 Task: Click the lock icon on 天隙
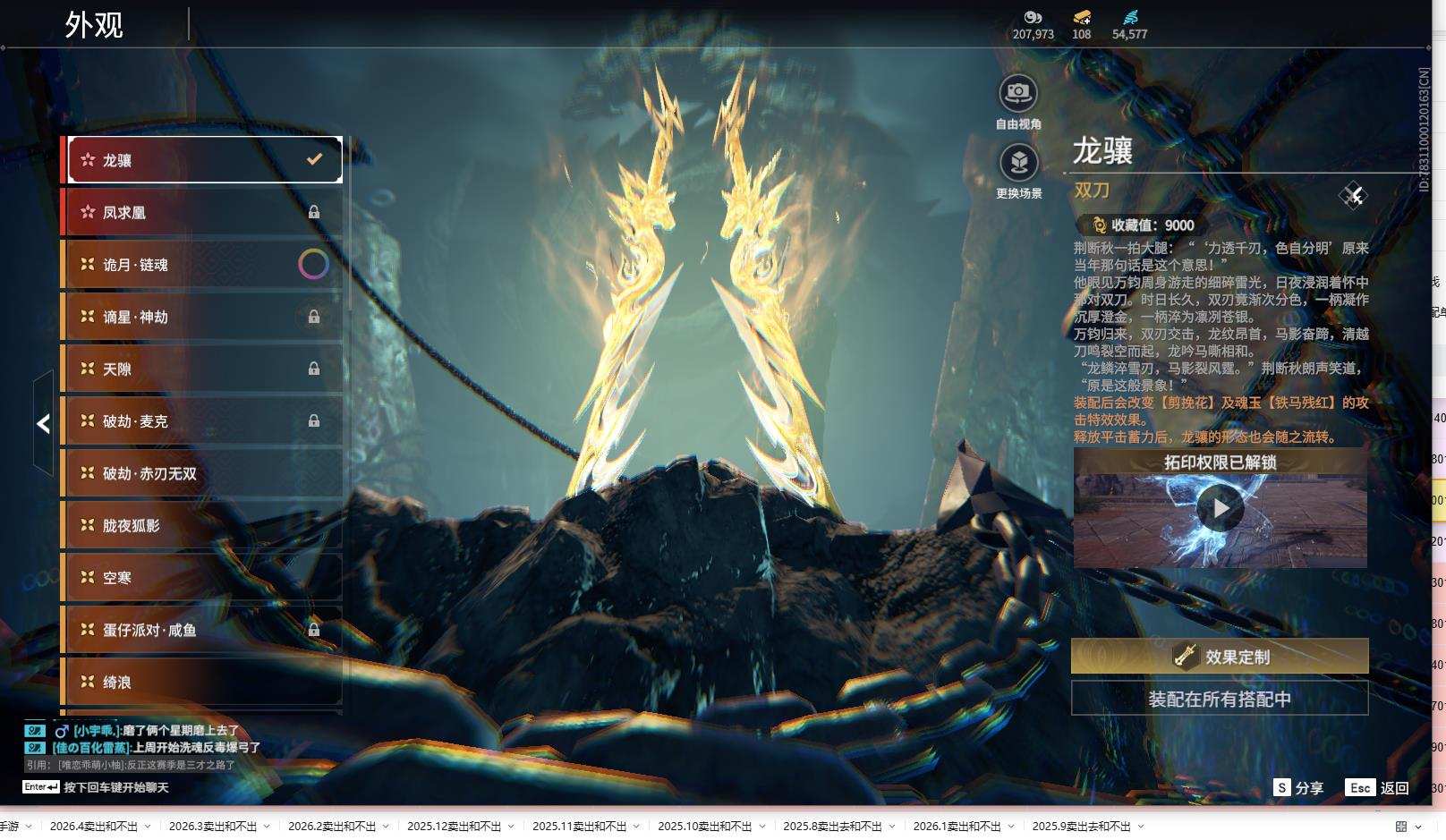314,369
